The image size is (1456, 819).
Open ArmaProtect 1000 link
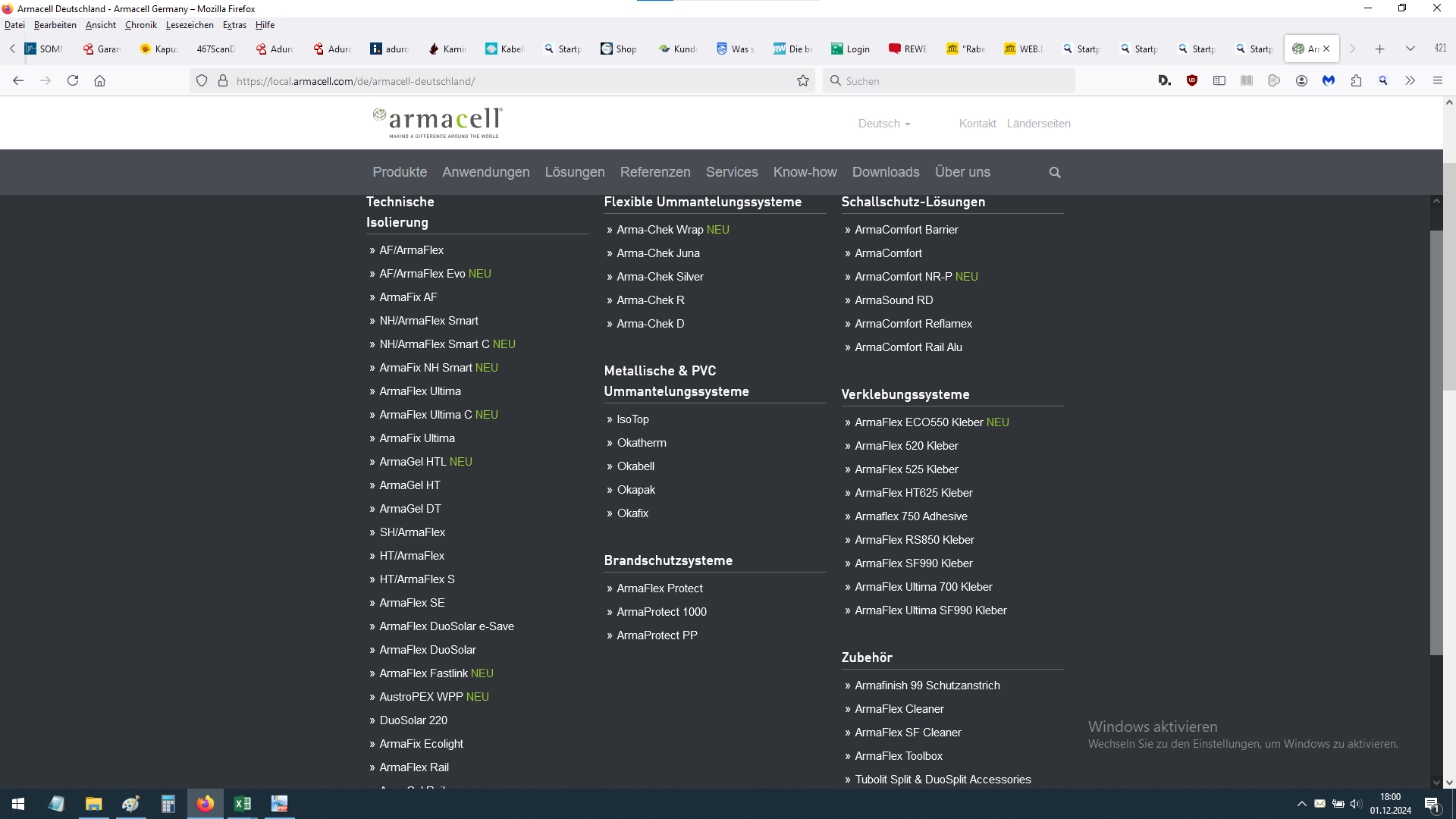[661, 612]
